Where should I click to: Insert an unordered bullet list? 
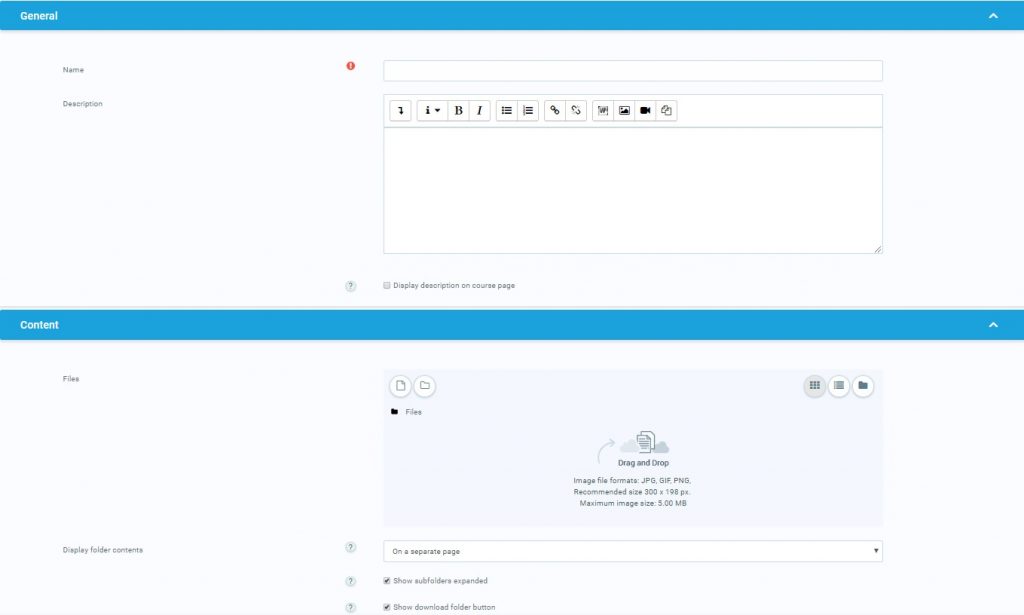tap(507, 111)
